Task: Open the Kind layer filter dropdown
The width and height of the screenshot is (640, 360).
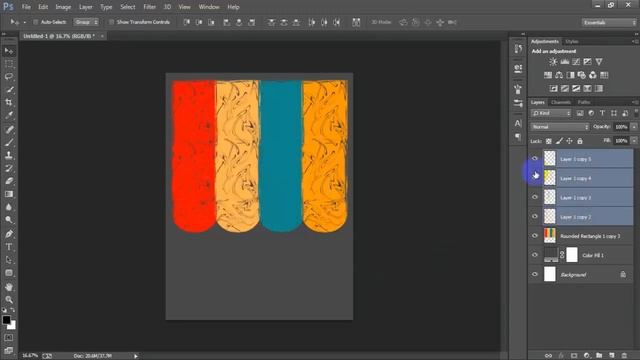Action: click(551, 113)
